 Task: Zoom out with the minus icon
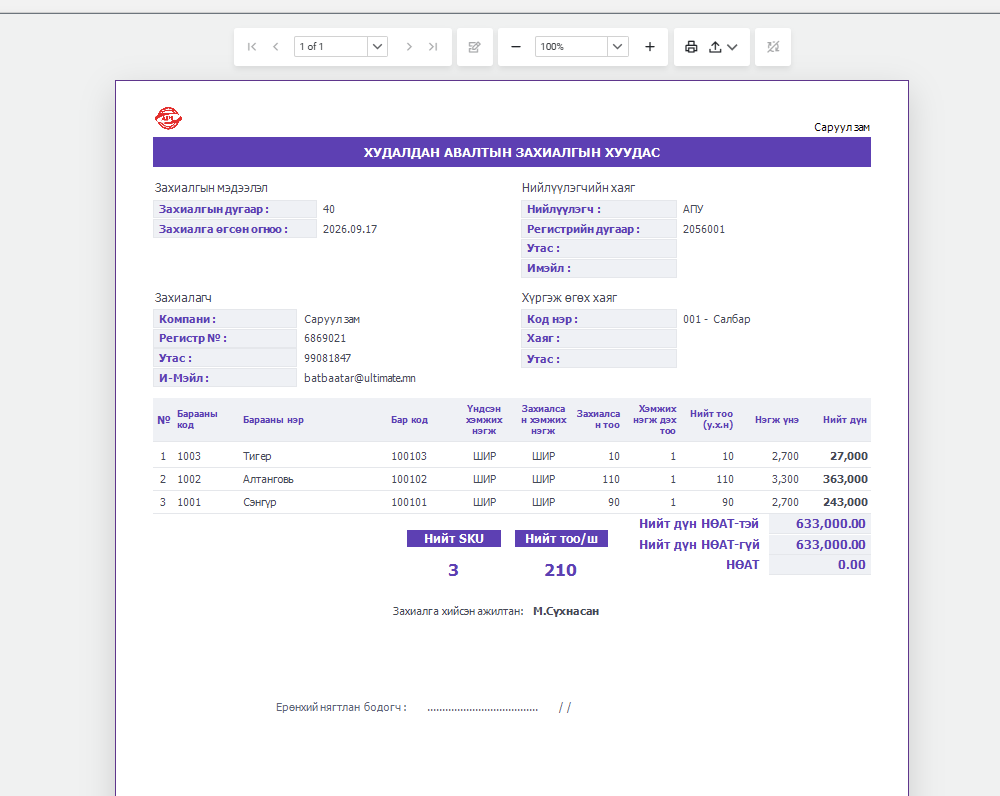pos(516,47)
